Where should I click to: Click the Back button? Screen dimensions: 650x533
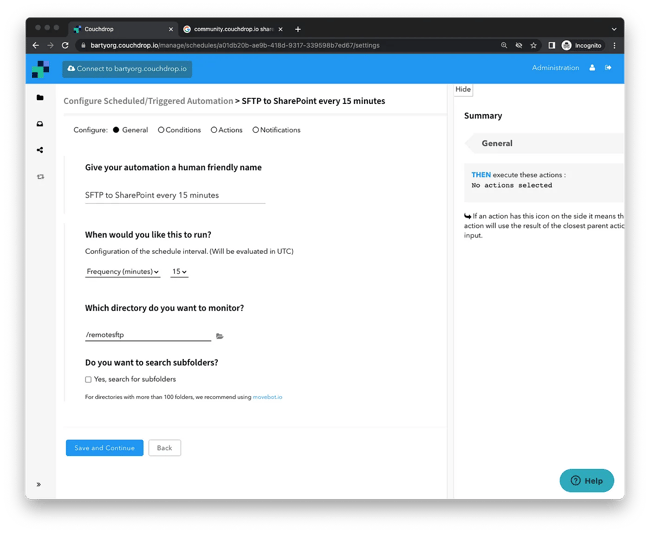[x=165, y=448]
